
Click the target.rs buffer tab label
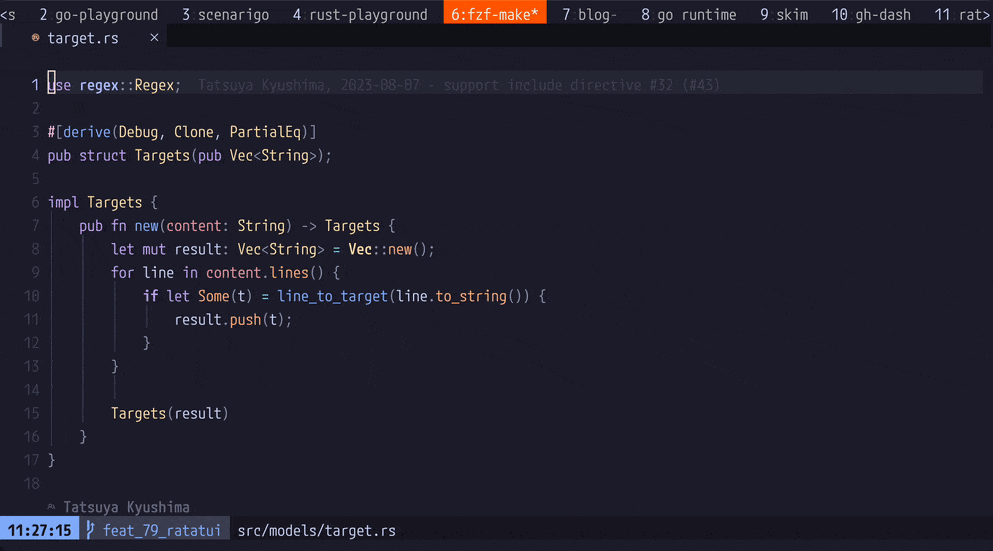coord(83,38)
